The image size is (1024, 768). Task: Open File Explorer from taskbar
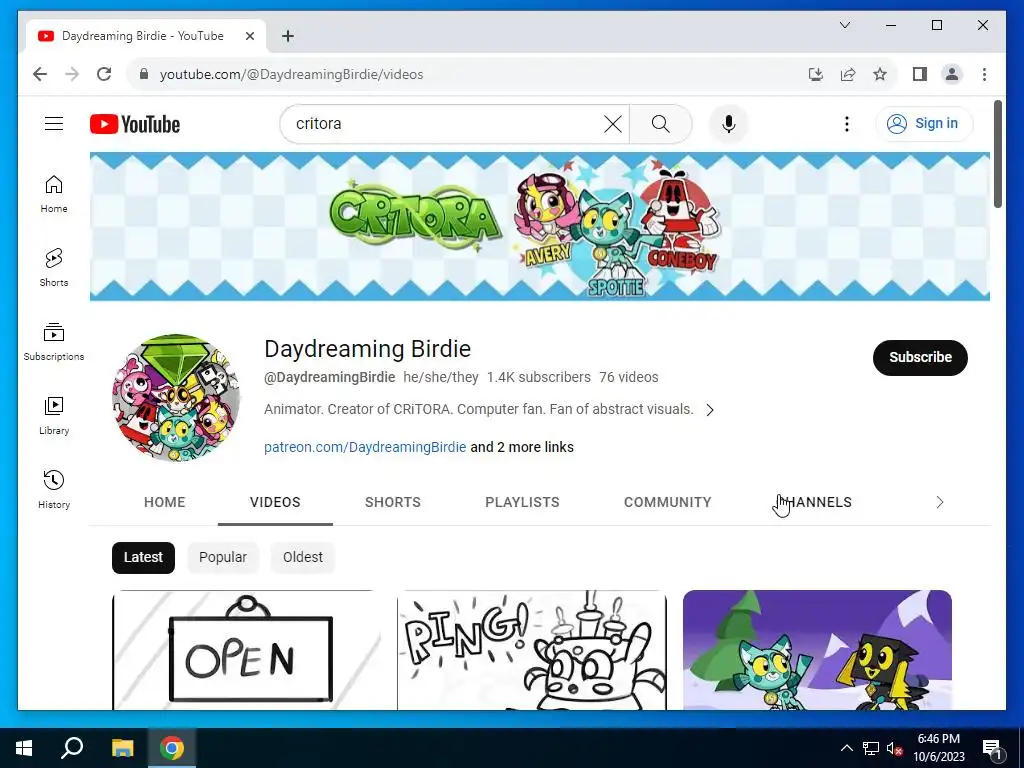click(x=122, y=748)
